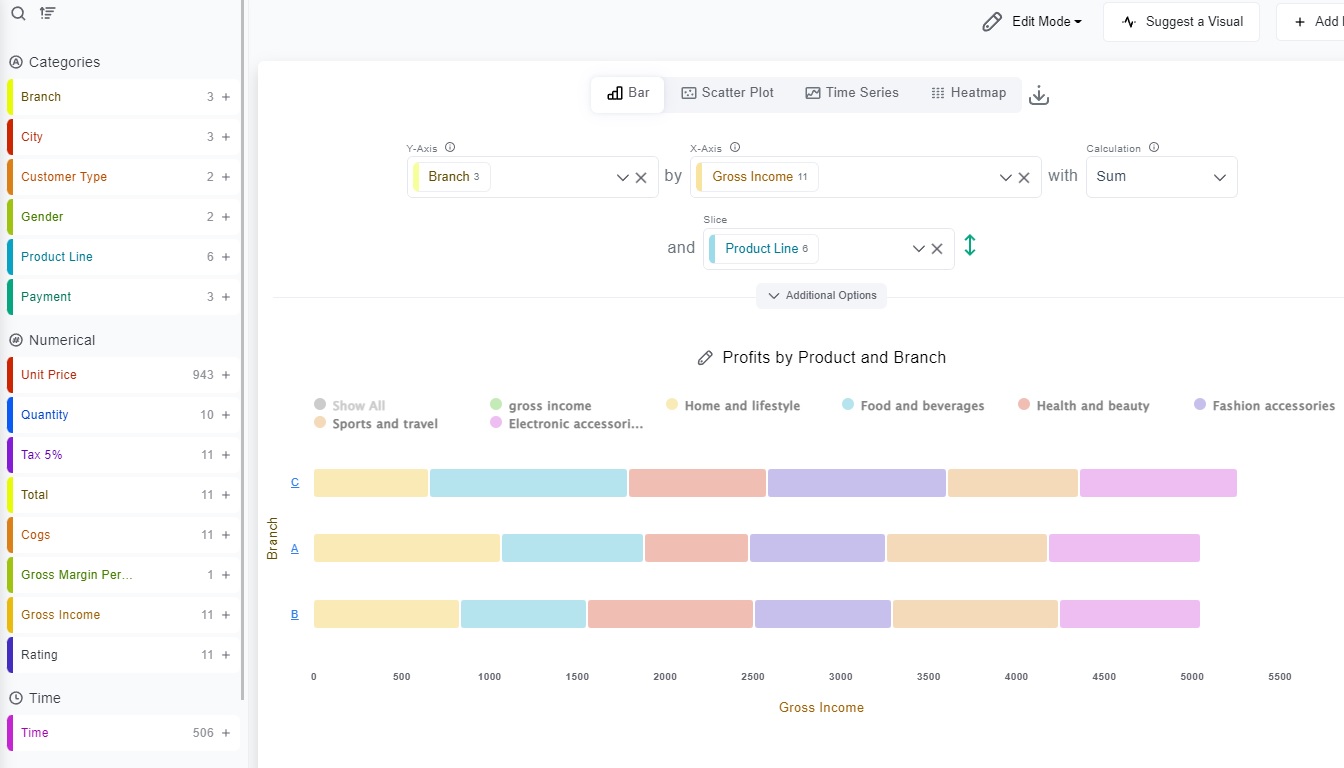Toggle the Show All legend item
Viewport: 1344px width, 768px height.
349,406
